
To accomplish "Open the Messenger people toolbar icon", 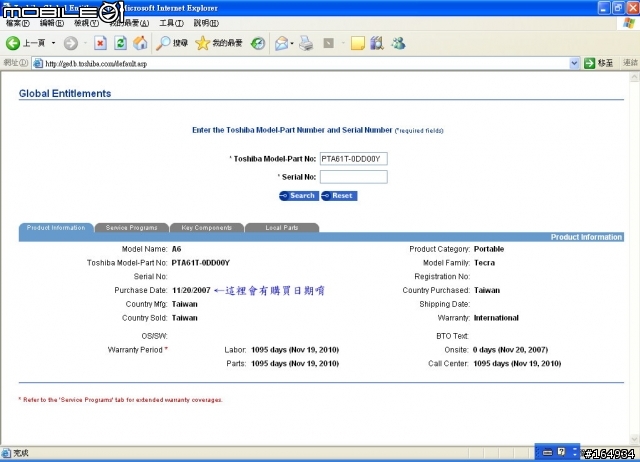I will pos(398,43).
